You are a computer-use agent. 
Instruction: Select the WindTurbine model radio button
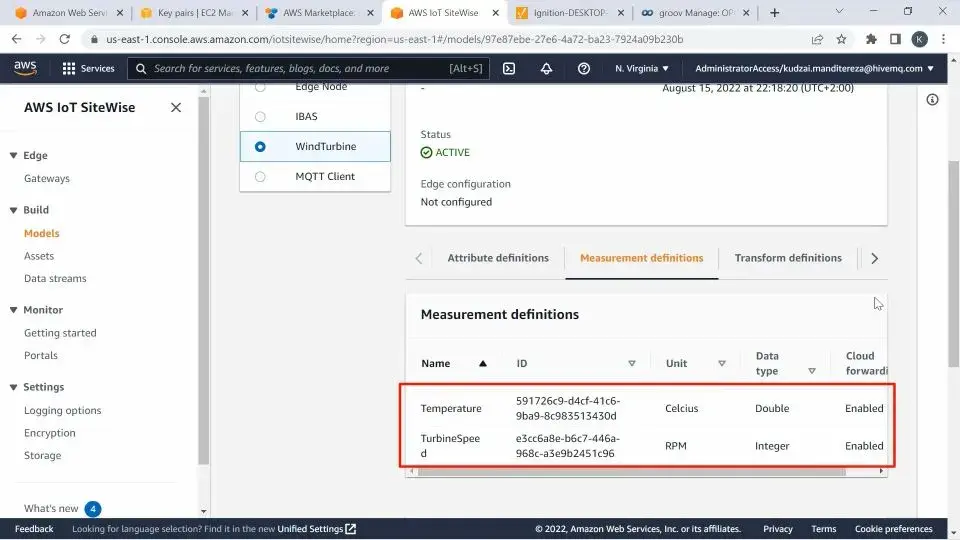click(260, 146)
